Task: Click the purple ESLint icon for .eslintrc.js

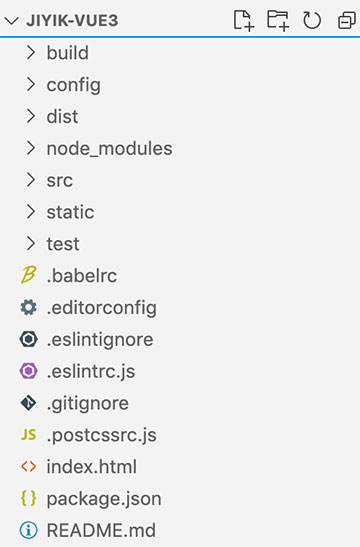Action: pos(28,371)
